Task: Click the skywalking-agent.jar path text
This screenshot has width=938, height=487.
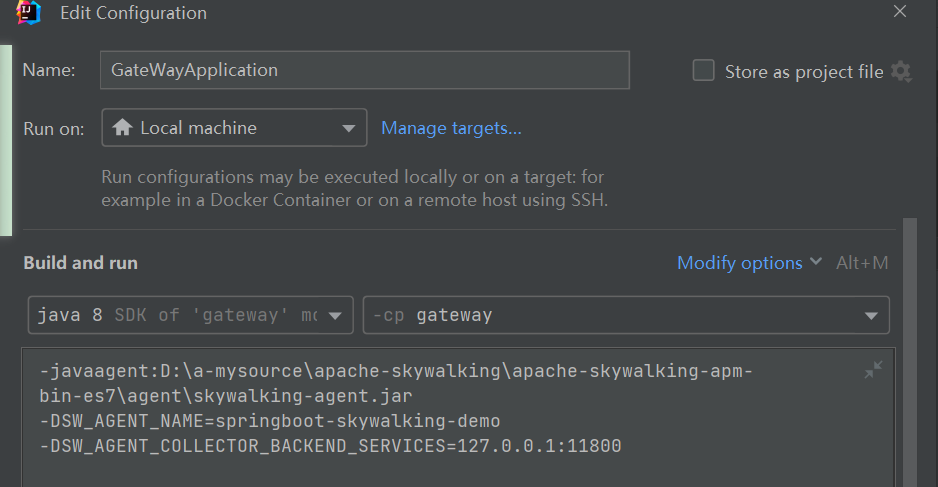Action: (x=303, y=396)
